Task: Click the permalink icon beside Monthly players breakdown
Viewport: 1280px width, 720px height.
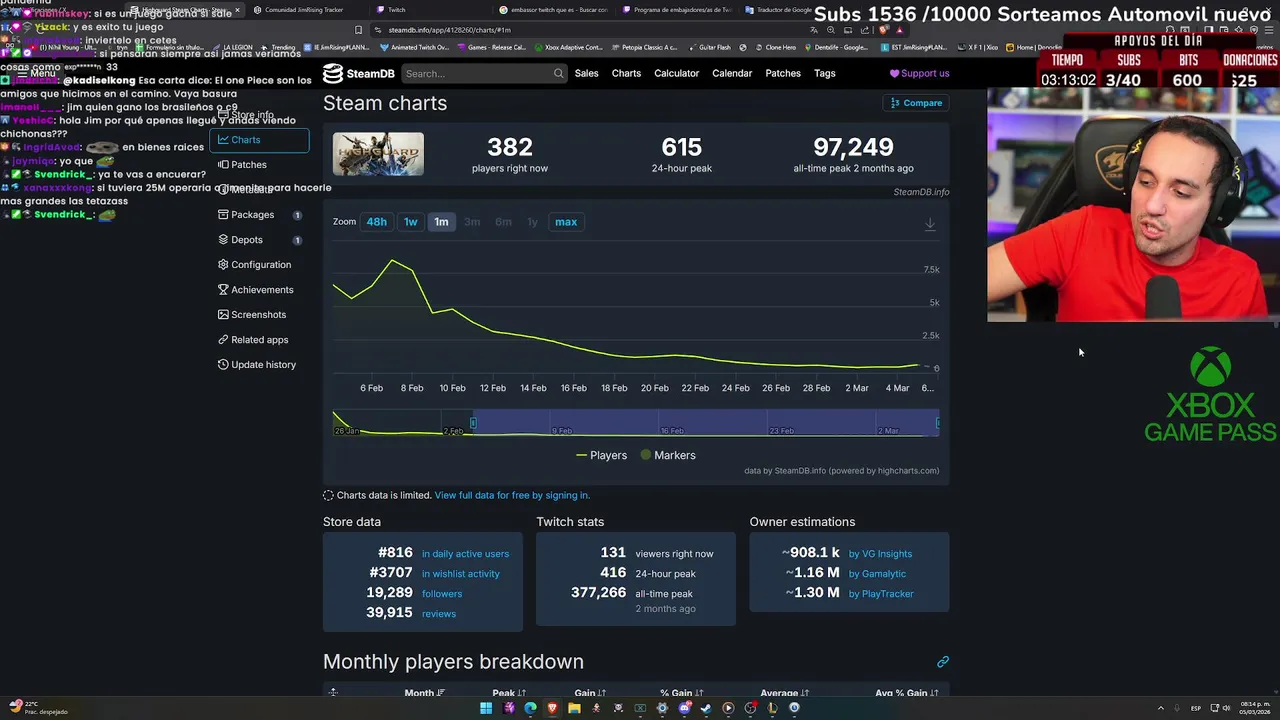Action: click(942, 662)
